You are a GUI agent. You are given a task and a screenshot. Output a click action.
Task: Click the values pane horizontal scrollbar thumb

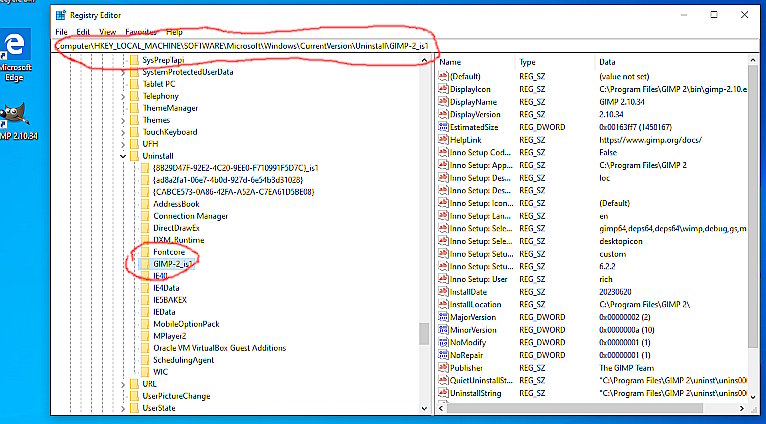click(574, 408)
